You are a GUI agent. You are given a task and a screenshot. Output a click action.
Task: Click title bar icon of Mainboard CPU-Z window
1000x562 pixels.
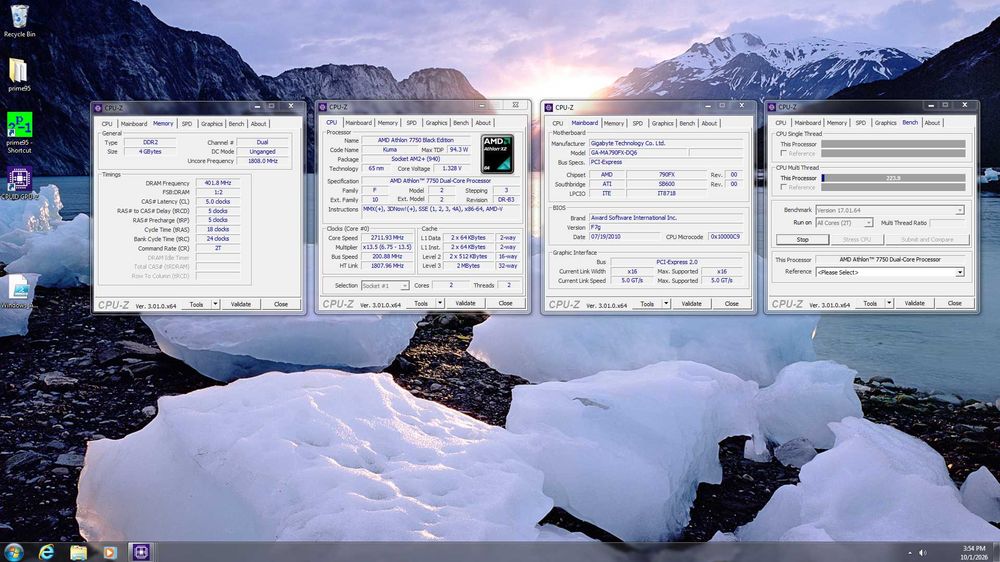(548, 108)
